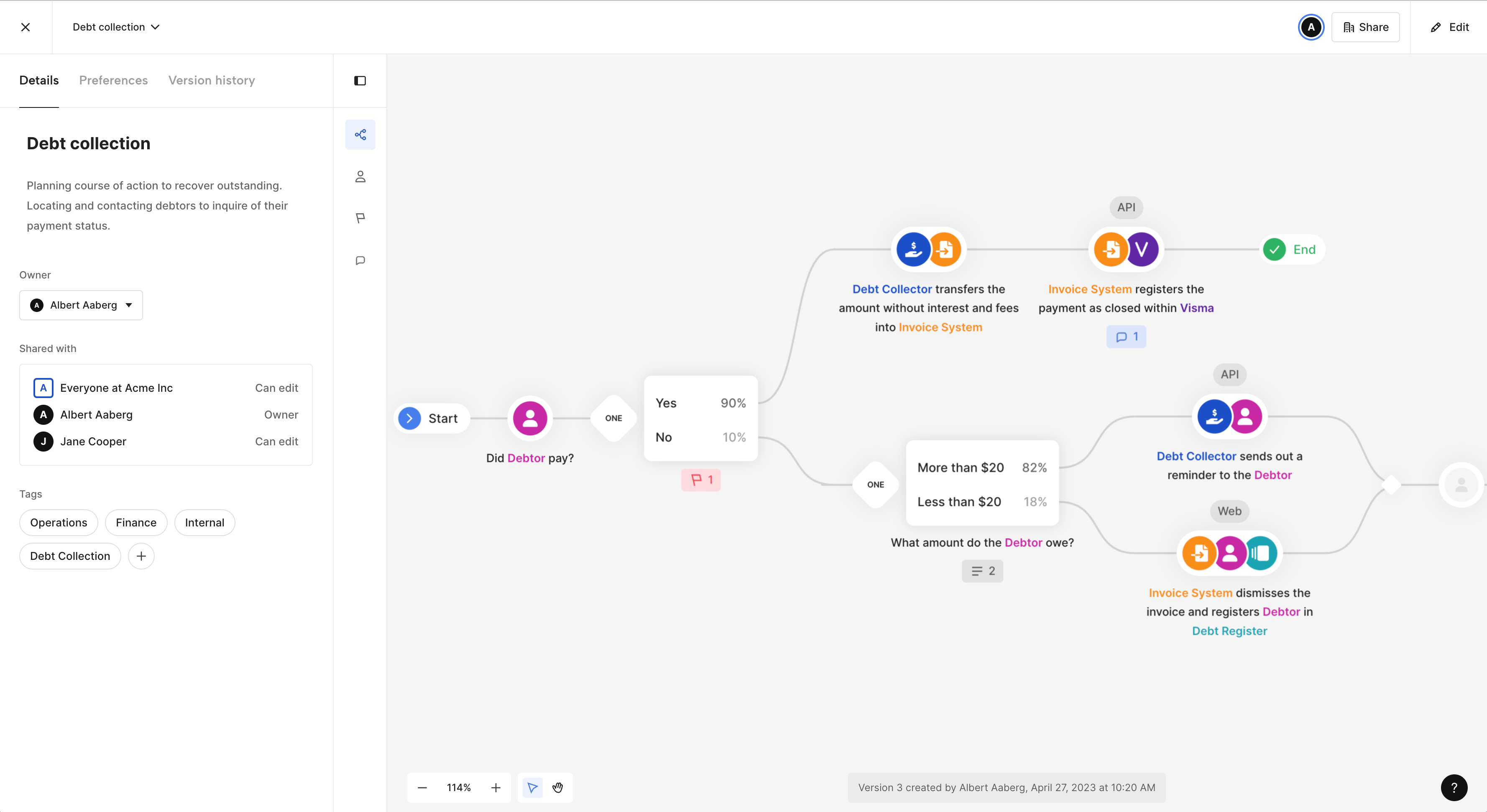Click the red flag badge under Yes/No
Screen dimensions: 1487x812
tap(701, 480)
